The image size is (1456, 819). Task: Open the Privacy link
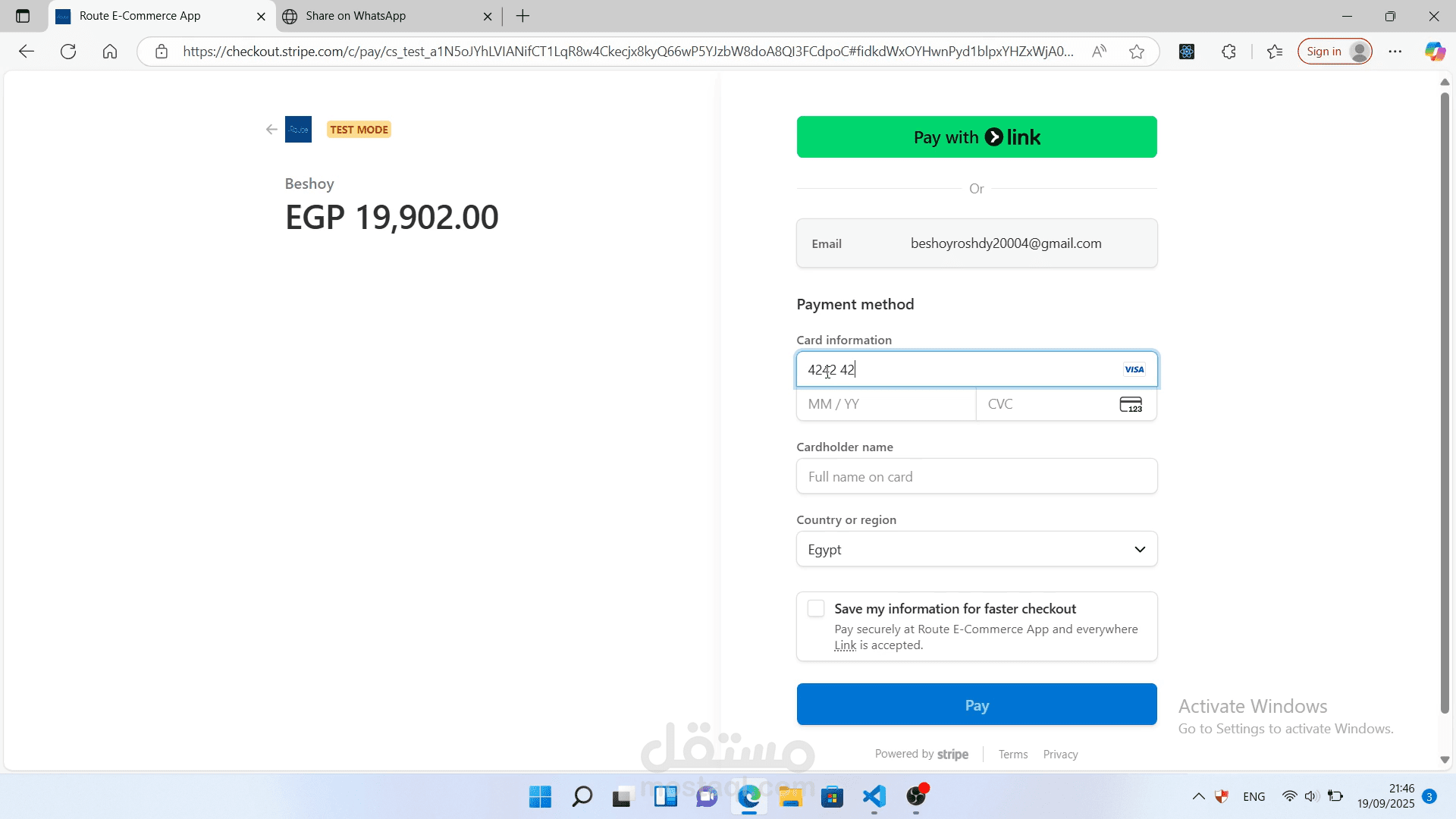(x=1060, y=755)
